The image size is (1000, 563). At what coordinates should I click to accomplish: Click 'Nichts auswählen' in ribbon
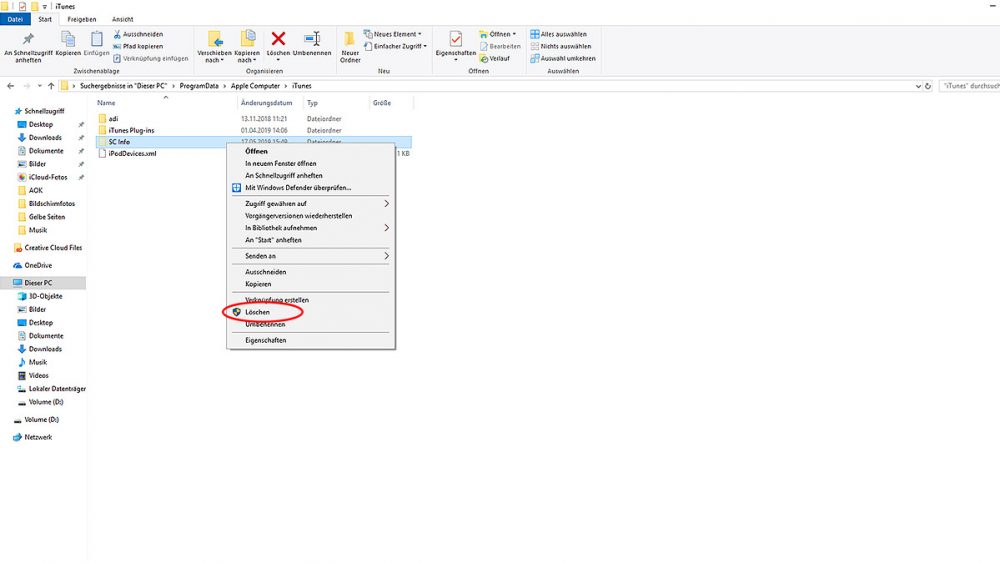point(561,47)
